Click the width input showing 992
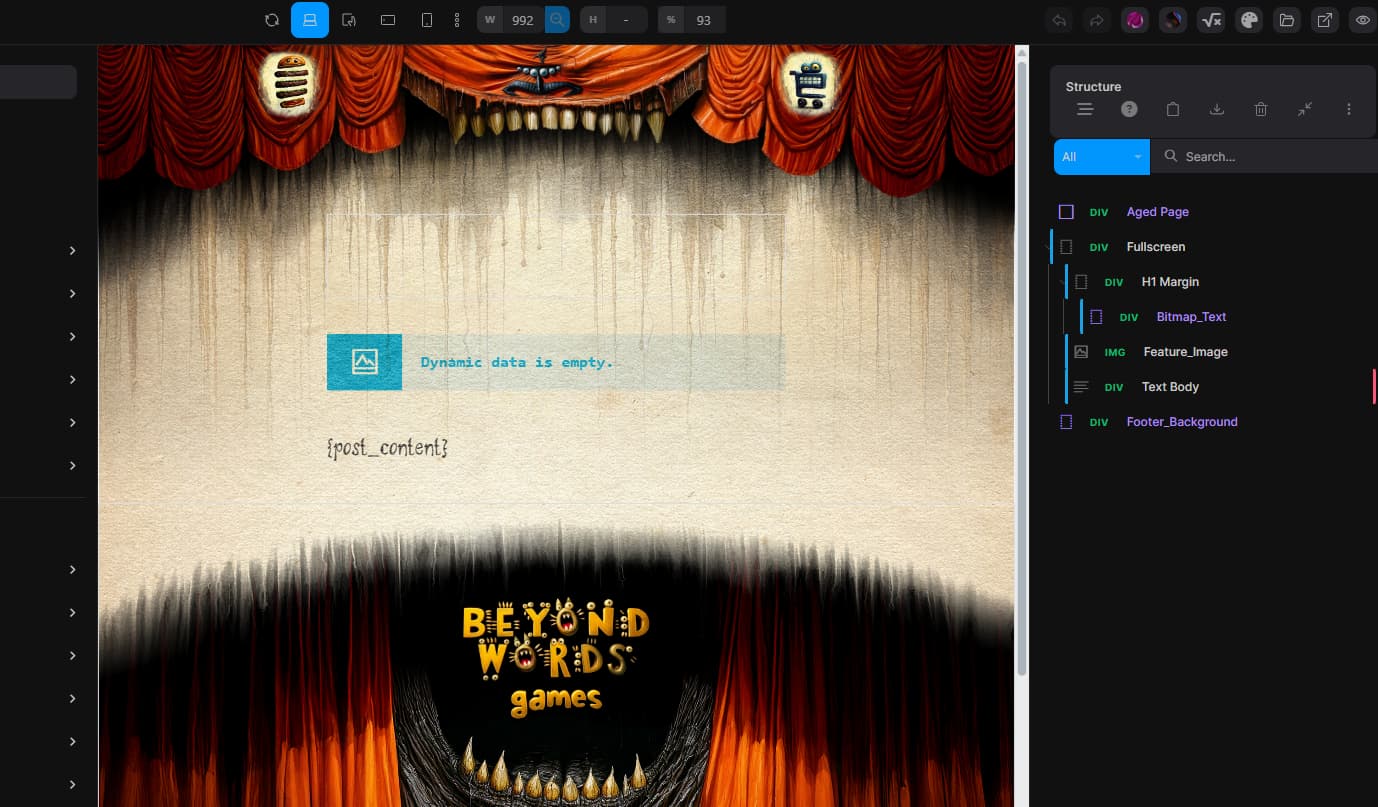1378x807 pixels. click(x=522, y=20)
